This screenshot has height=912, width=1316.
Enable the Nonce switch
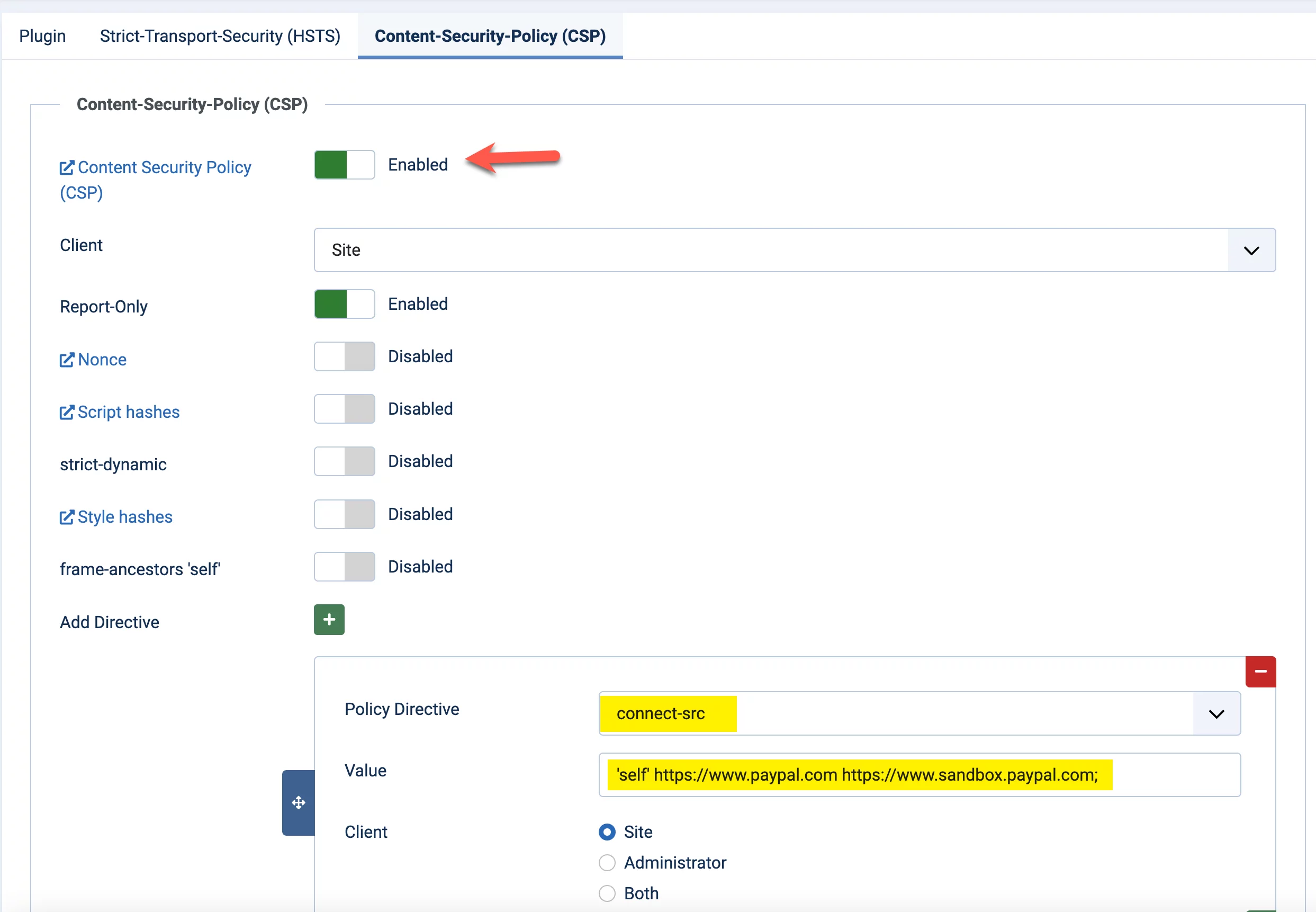click(x=345, y=356)
